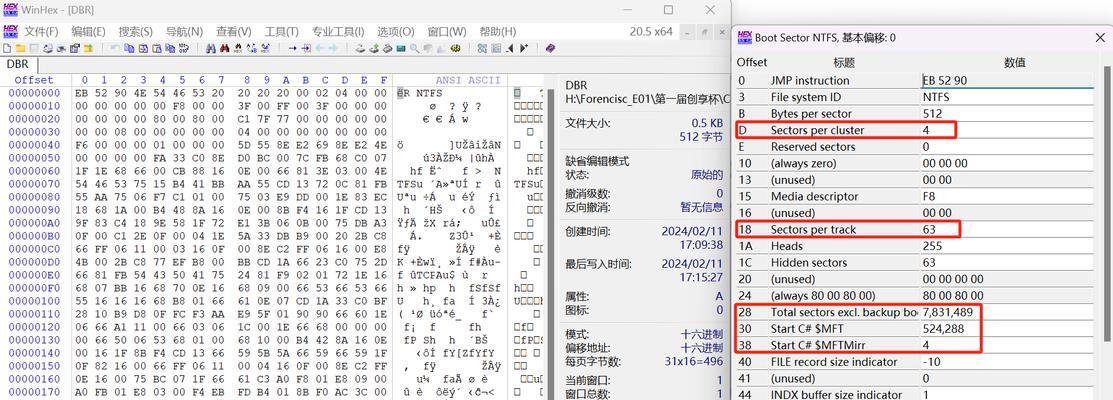Open the 编辑(E) menu
Image resolution: width=1113 pixels, height=400 pixels.
coord(88,31)
